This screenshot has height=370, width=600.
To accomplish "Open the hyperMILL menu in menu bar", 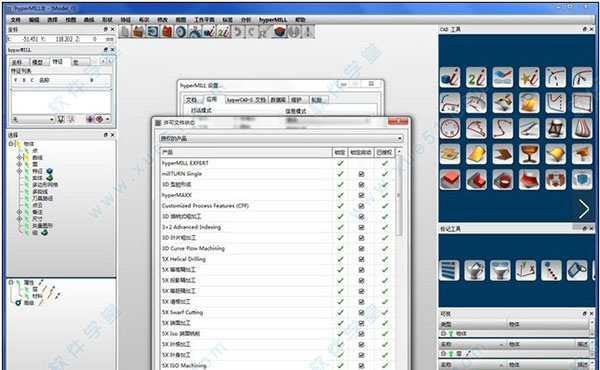I will [273, 20].
